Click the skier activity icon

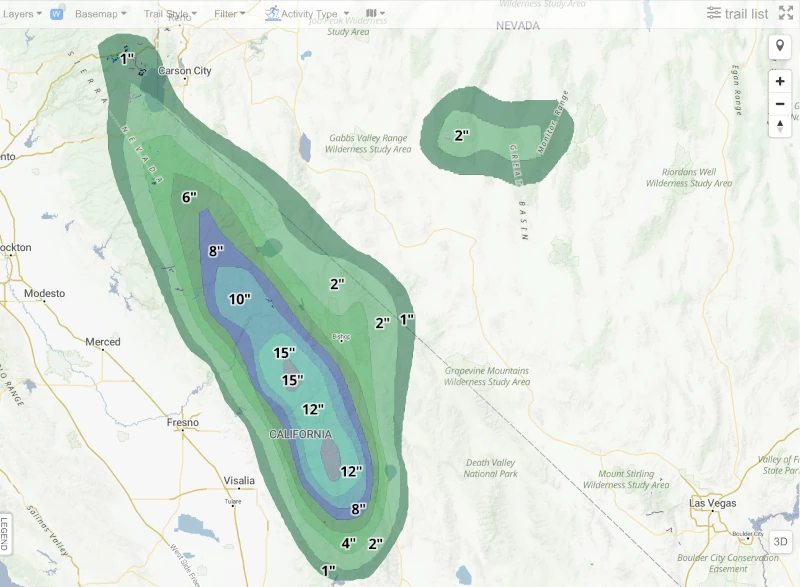[x=272, y=13]
